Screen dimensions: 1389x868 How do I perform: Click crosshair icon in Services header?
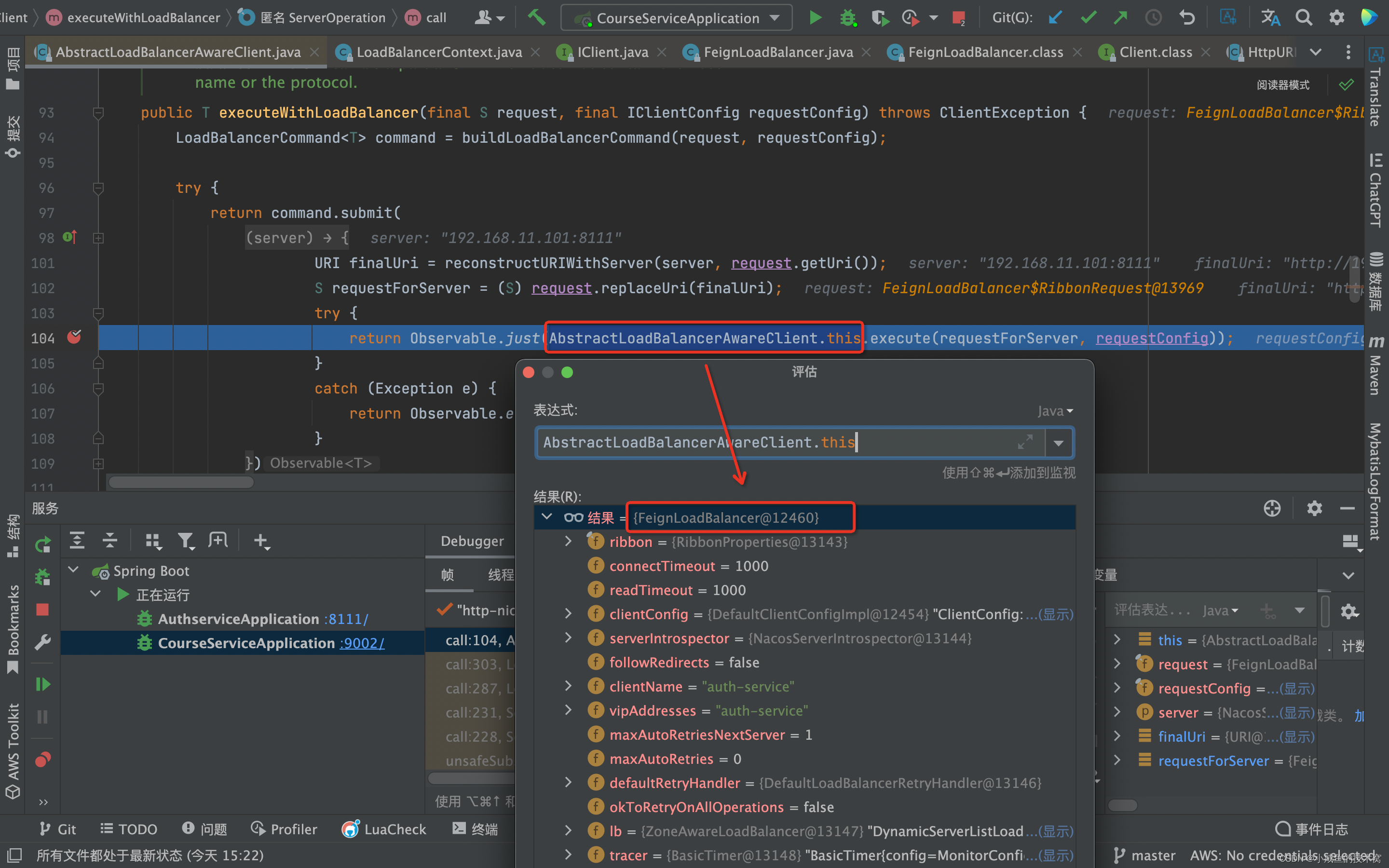[1272, 508]
